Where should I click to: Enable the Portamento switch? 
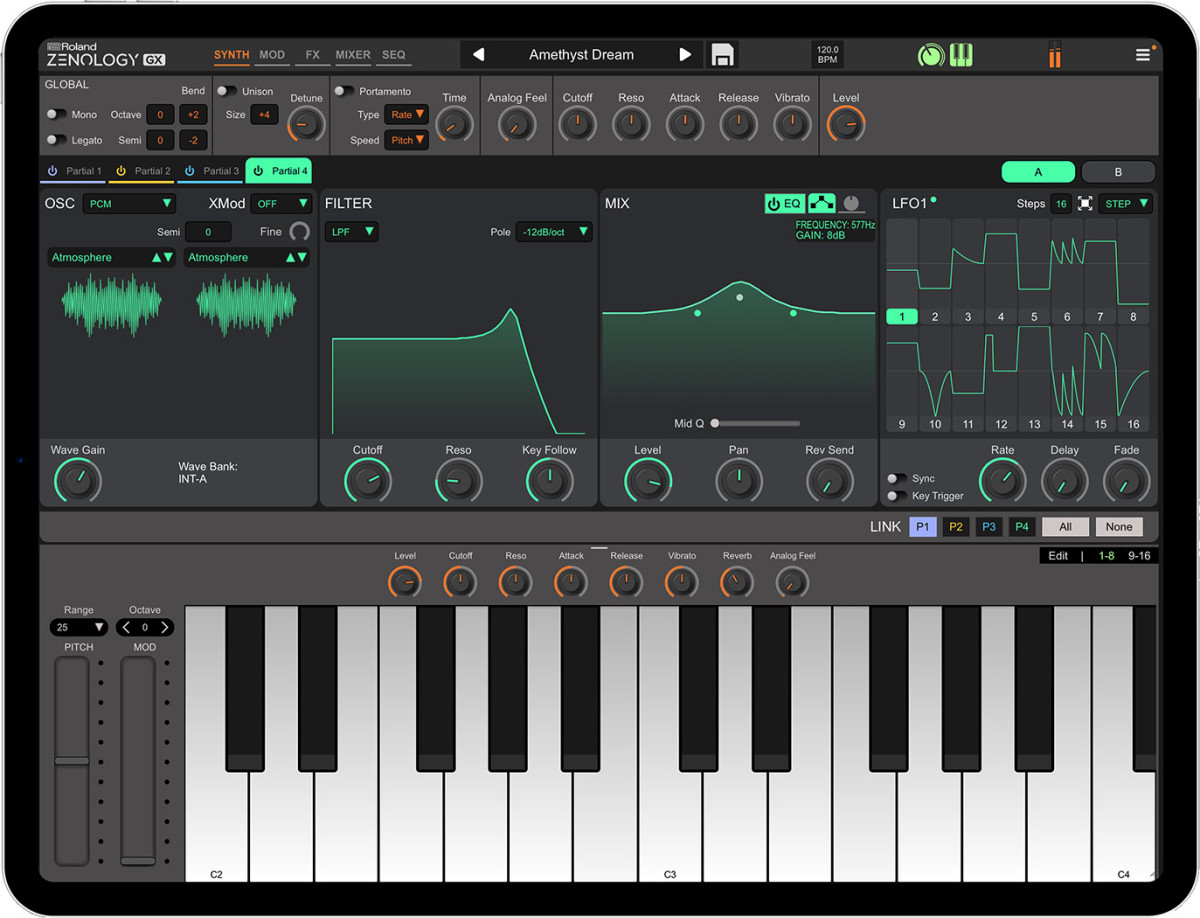tap(344, 91)
